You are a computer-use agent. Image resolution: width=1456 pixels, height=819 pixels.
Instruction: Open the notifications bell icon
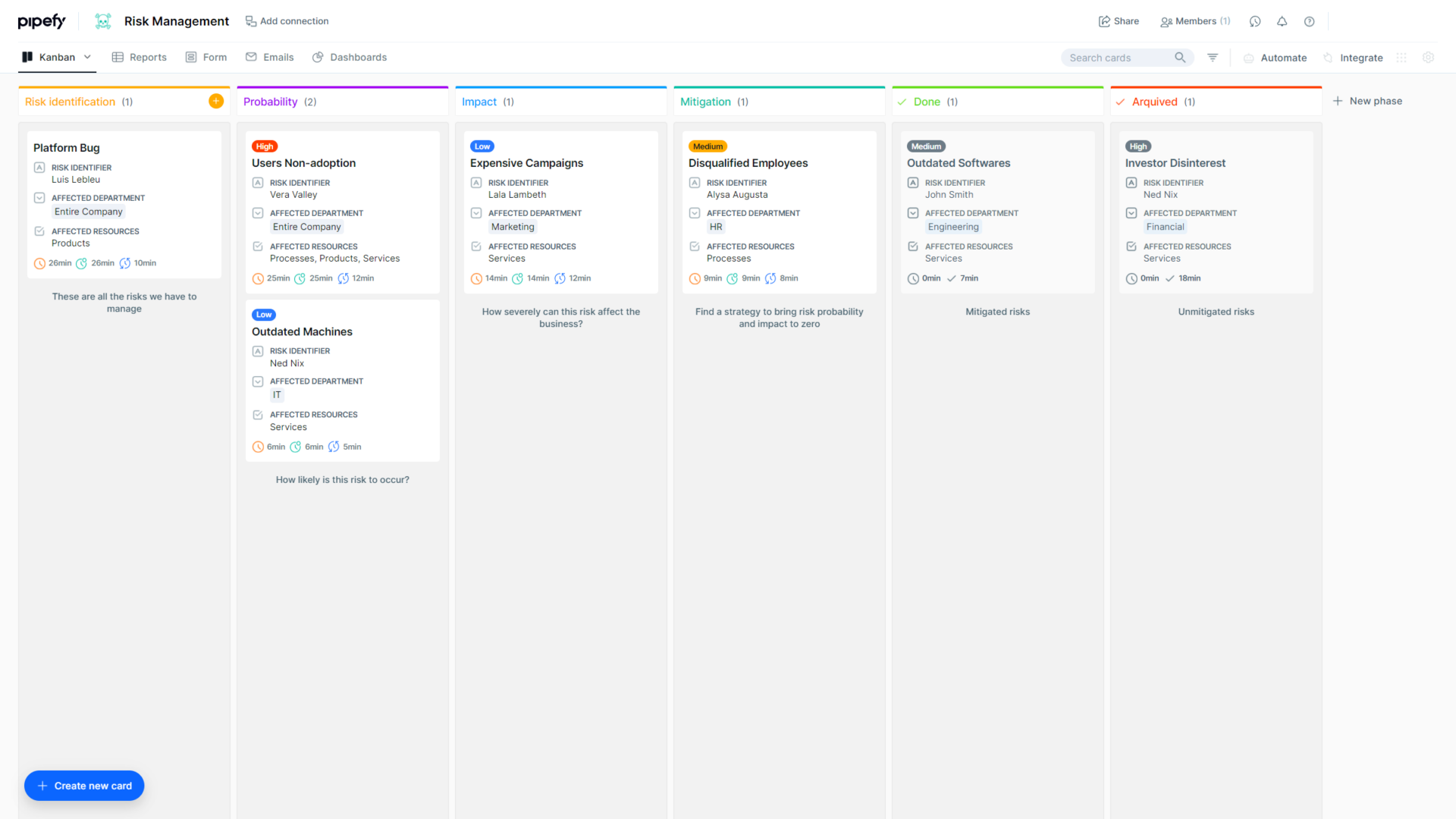click(x=1282, y=21)
